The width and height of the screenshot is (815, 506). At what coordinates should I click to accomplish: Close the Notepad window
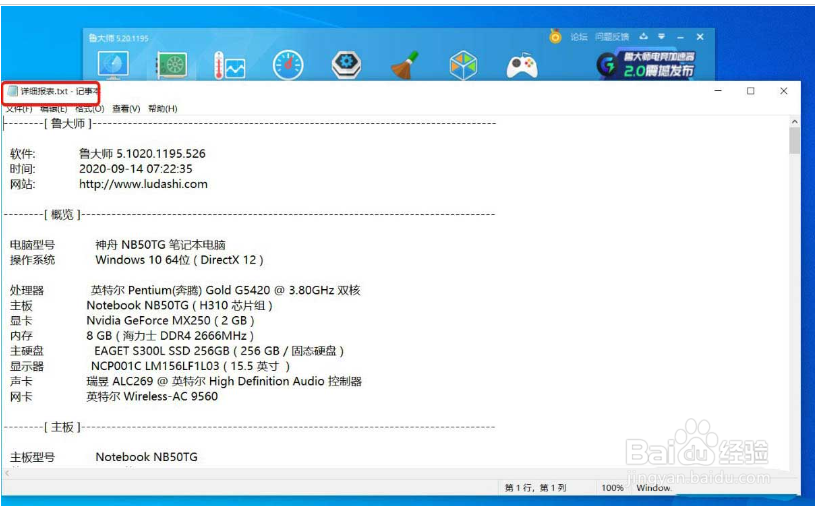783,91
